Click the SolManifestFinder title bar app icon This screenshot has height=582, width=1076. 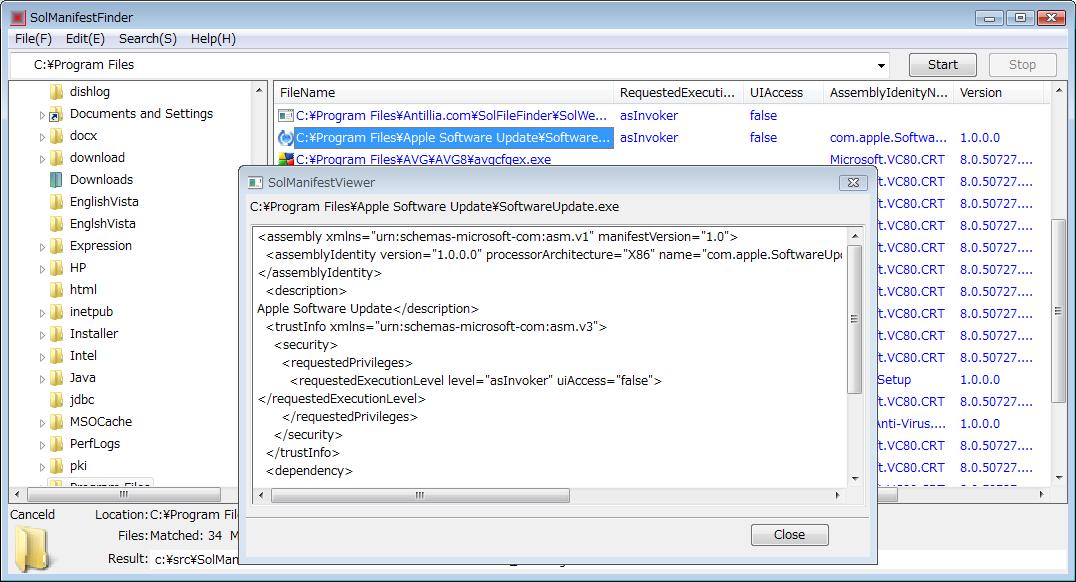(x=19, y=17)
